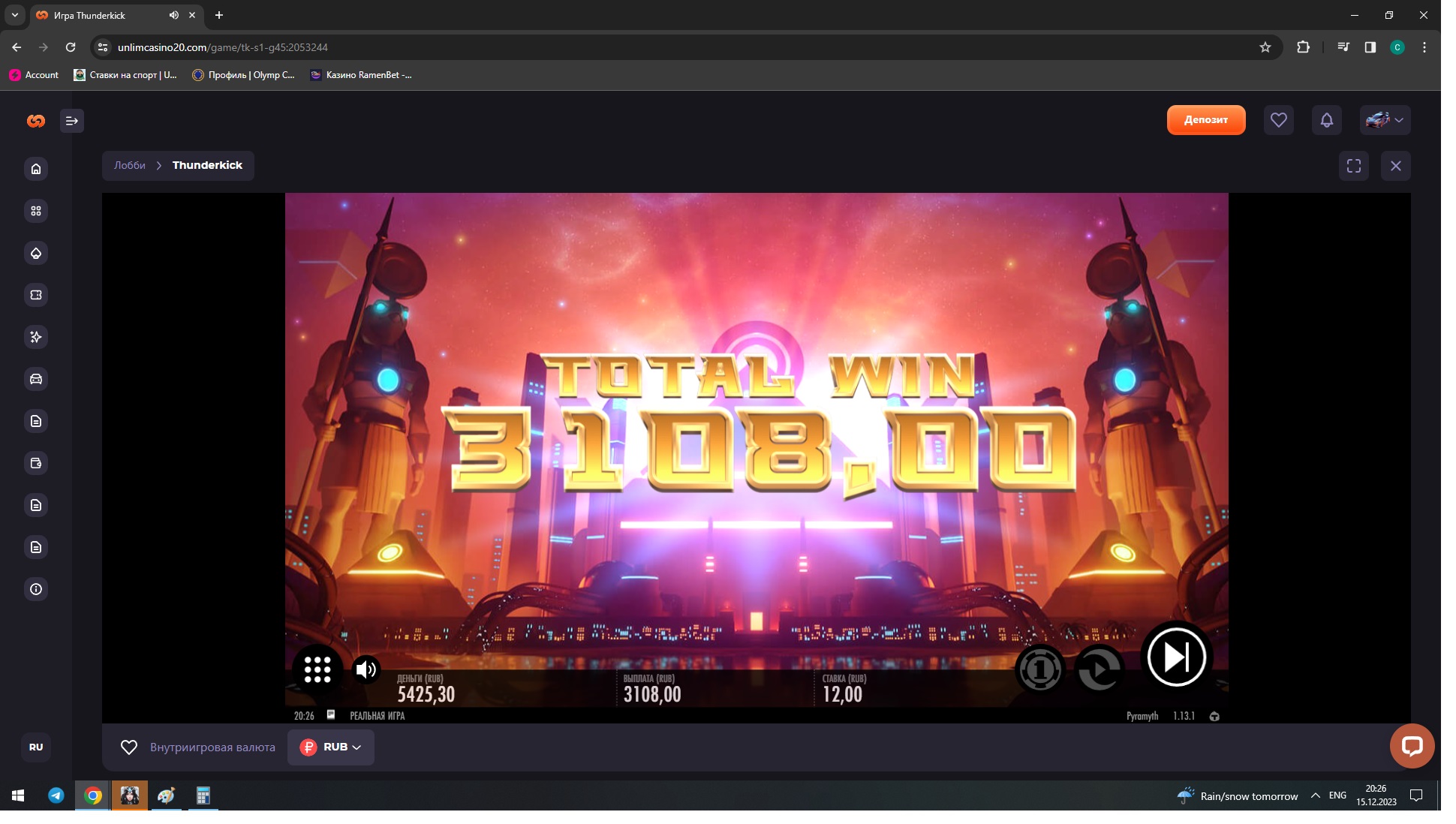The image size is (1456, 824).
Task: Expand the sidebar menu toggle
Action: (x=72, y=121)
